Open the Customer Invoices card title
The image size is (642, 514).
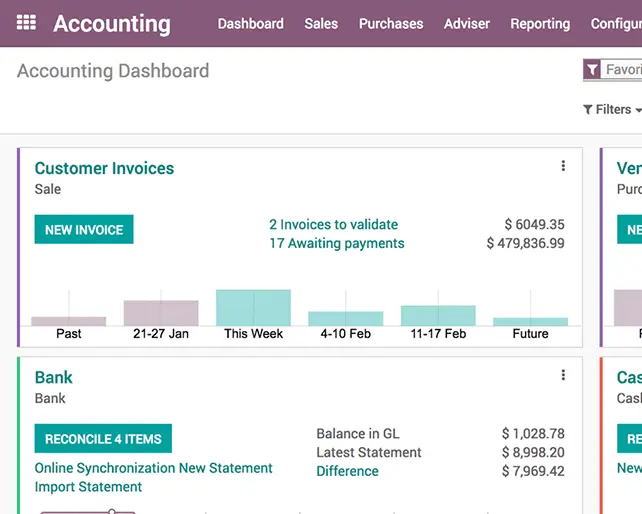coord(104,168)
